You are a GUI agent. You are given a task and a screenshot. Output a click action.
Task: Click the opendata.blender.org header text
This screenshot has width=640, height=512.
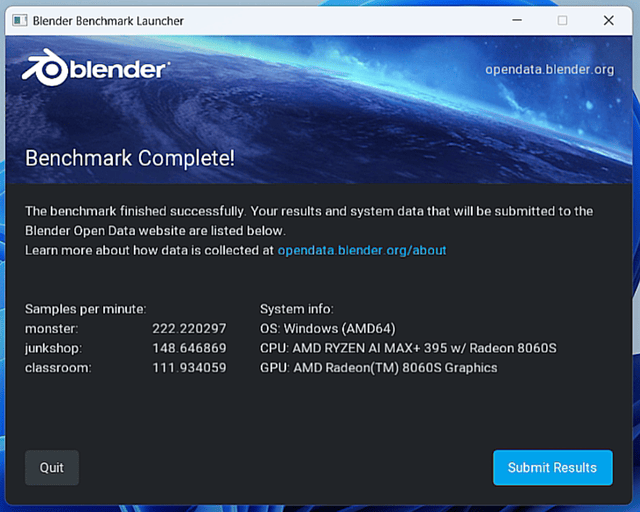click(x=549, y=69)
